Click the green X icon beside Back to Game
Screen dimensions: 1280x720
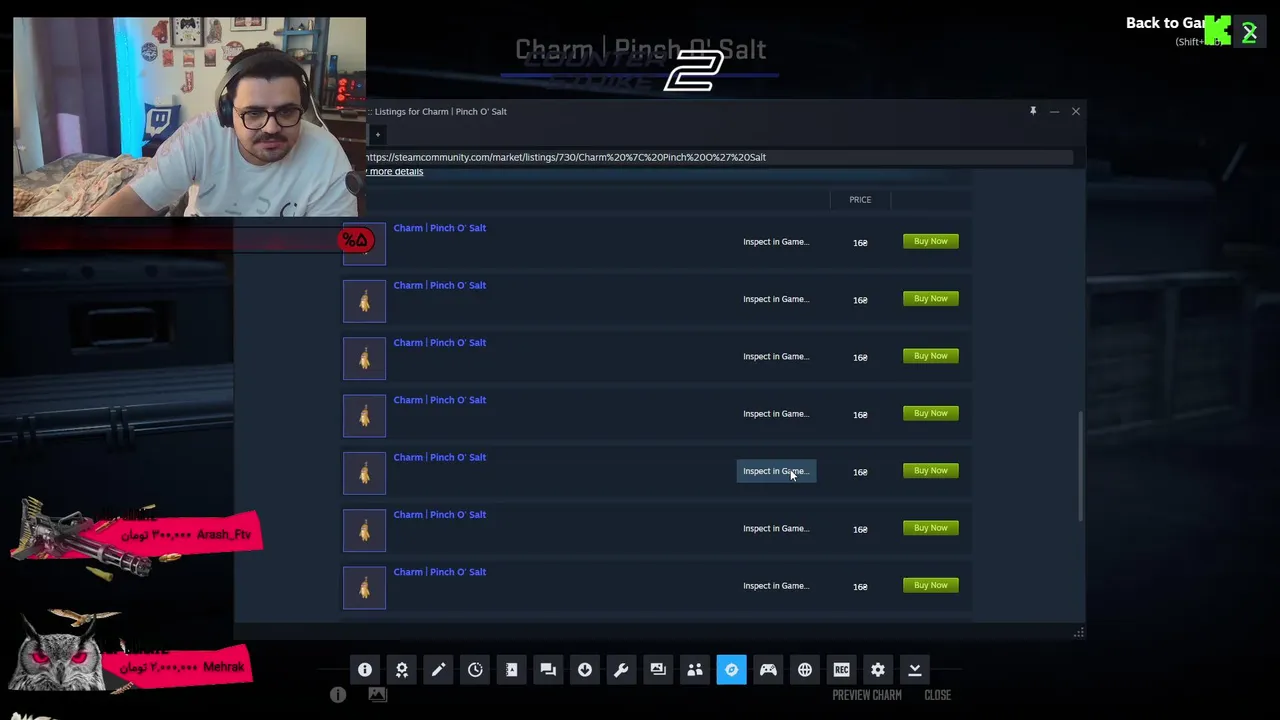(x=1249, y=33)
